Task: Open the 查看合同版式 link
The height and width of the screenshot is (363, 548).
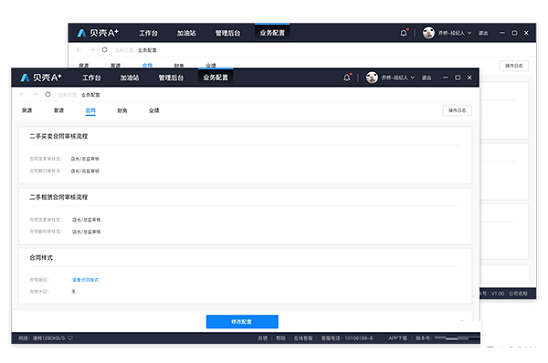Action: point(86,280)
